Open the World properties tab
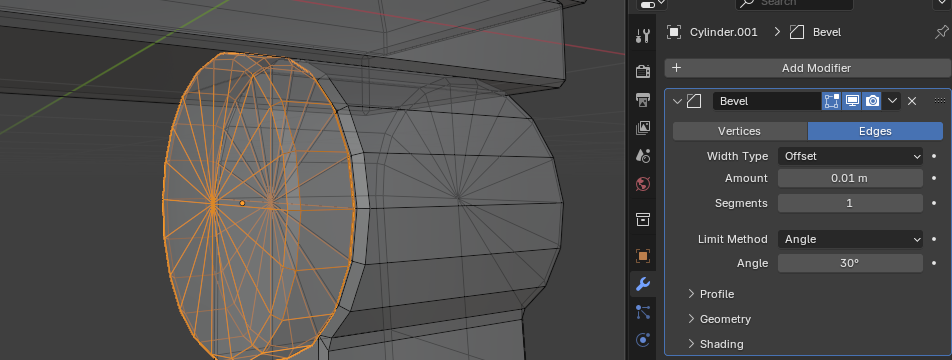The width and height of the screenshot is (952, 360). click(643, 184)
